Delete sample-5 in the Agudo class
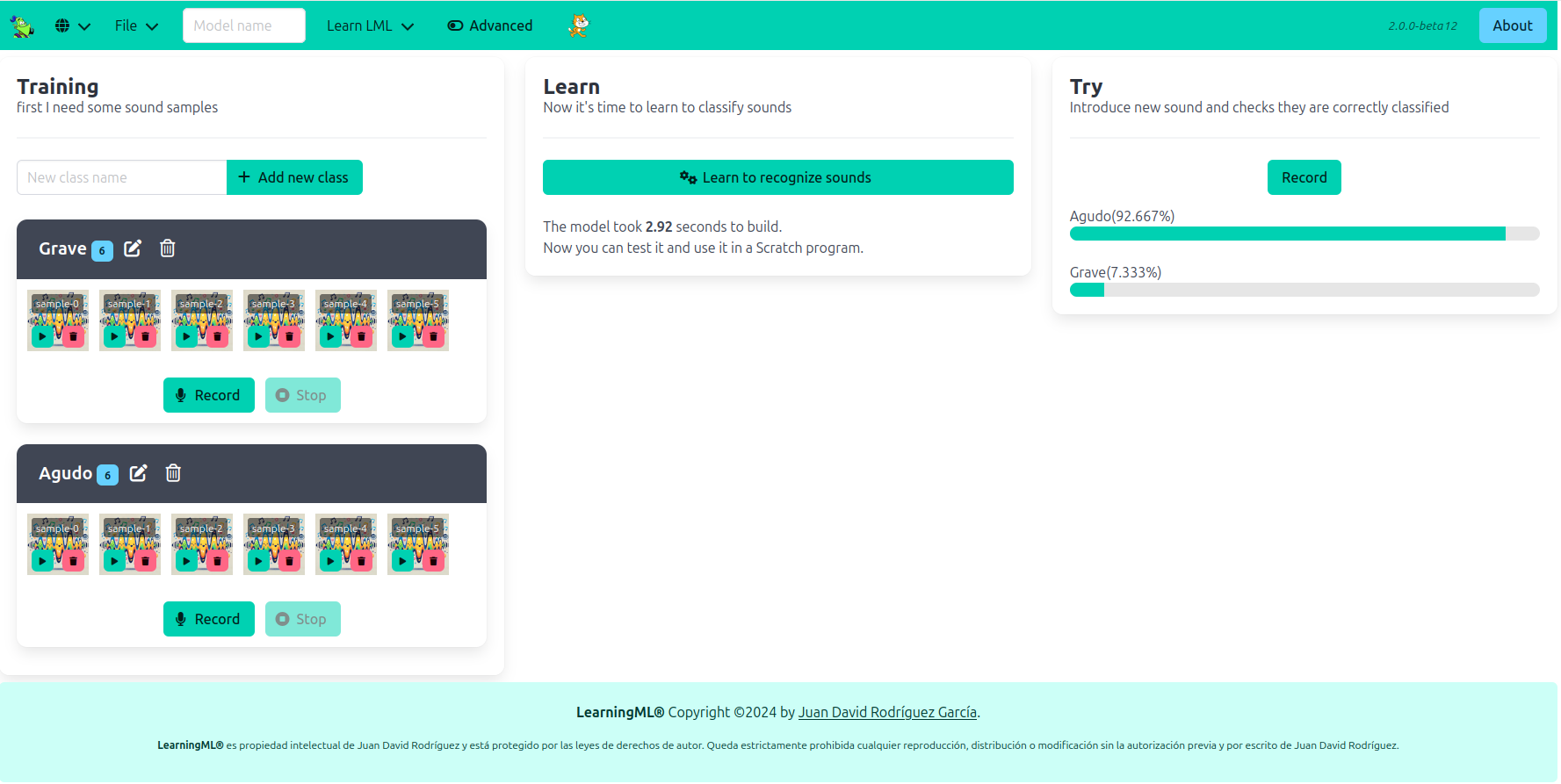 click(x=433, y=561)
